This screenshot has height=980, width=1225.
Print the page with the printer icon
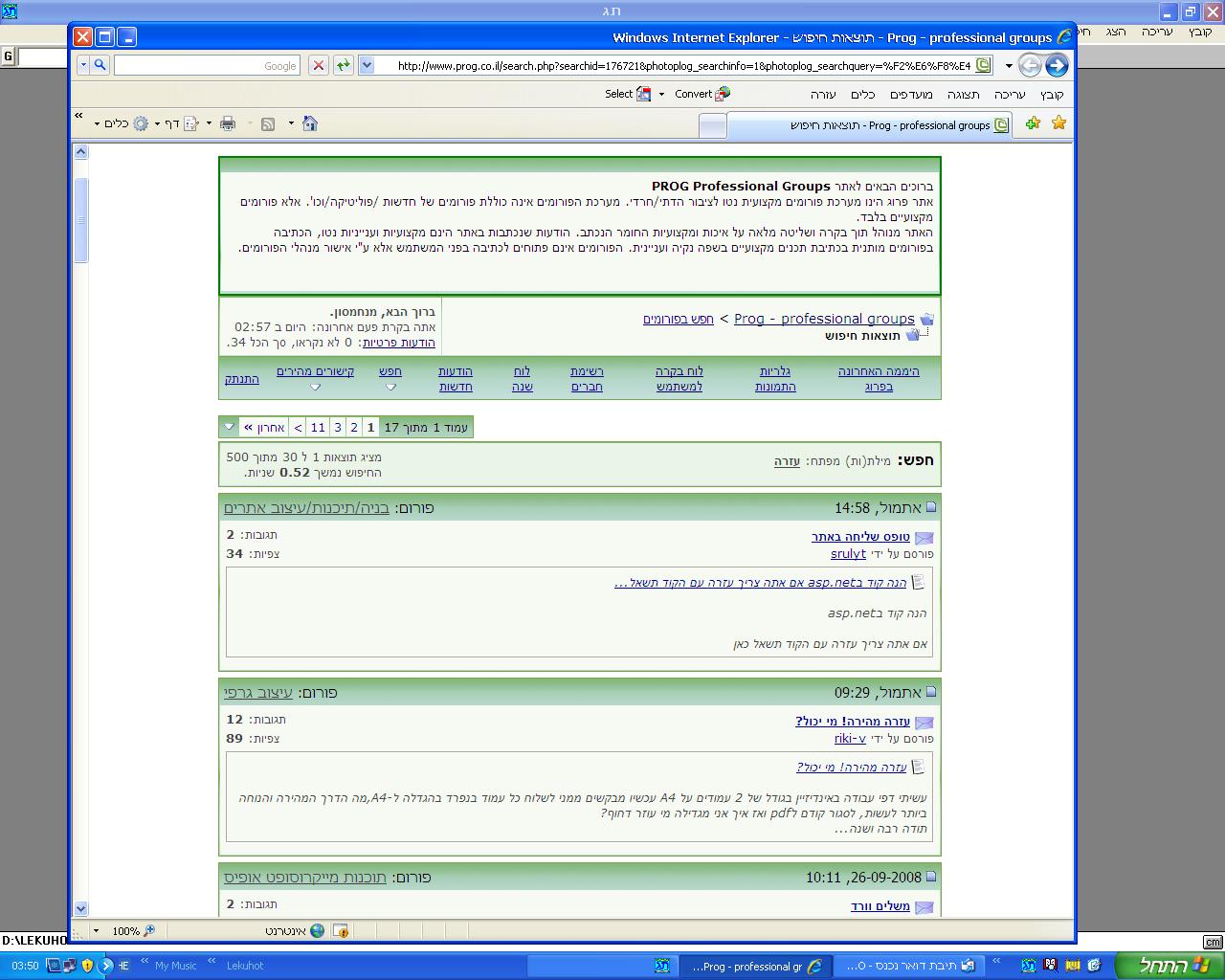228,123
